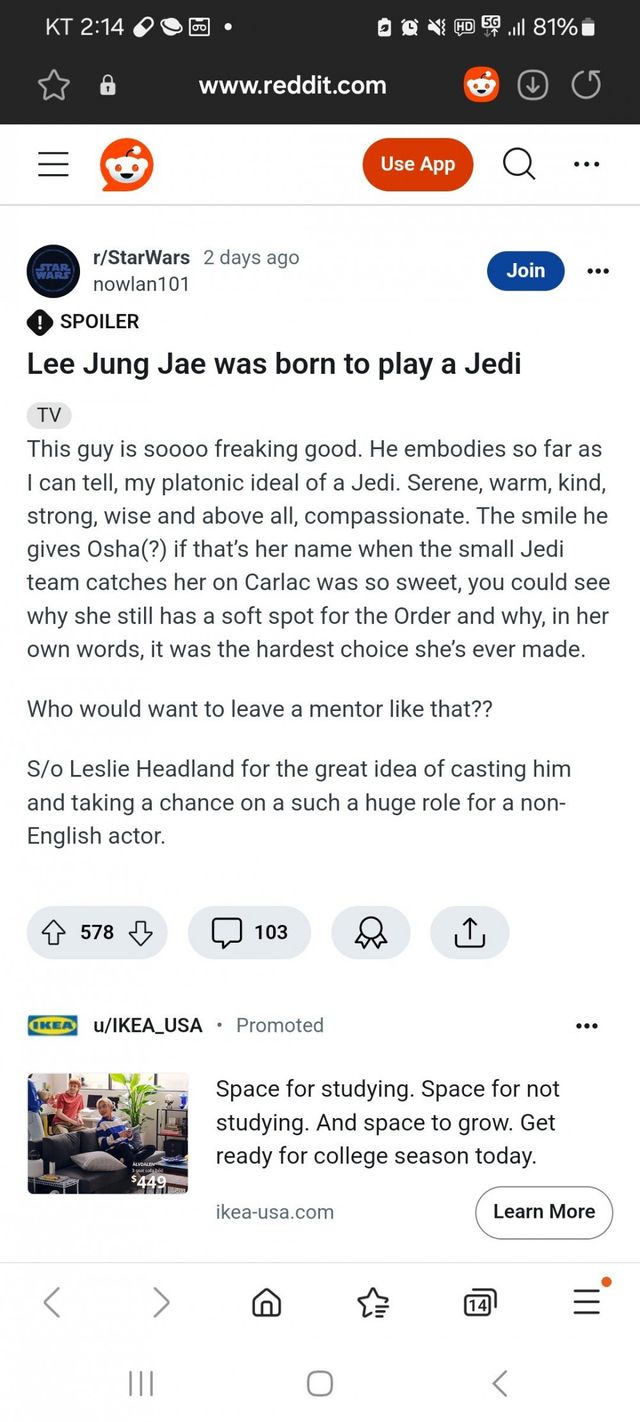Give an award to the post
This screenshot has height=1422, width=640.
click(370, 932)
